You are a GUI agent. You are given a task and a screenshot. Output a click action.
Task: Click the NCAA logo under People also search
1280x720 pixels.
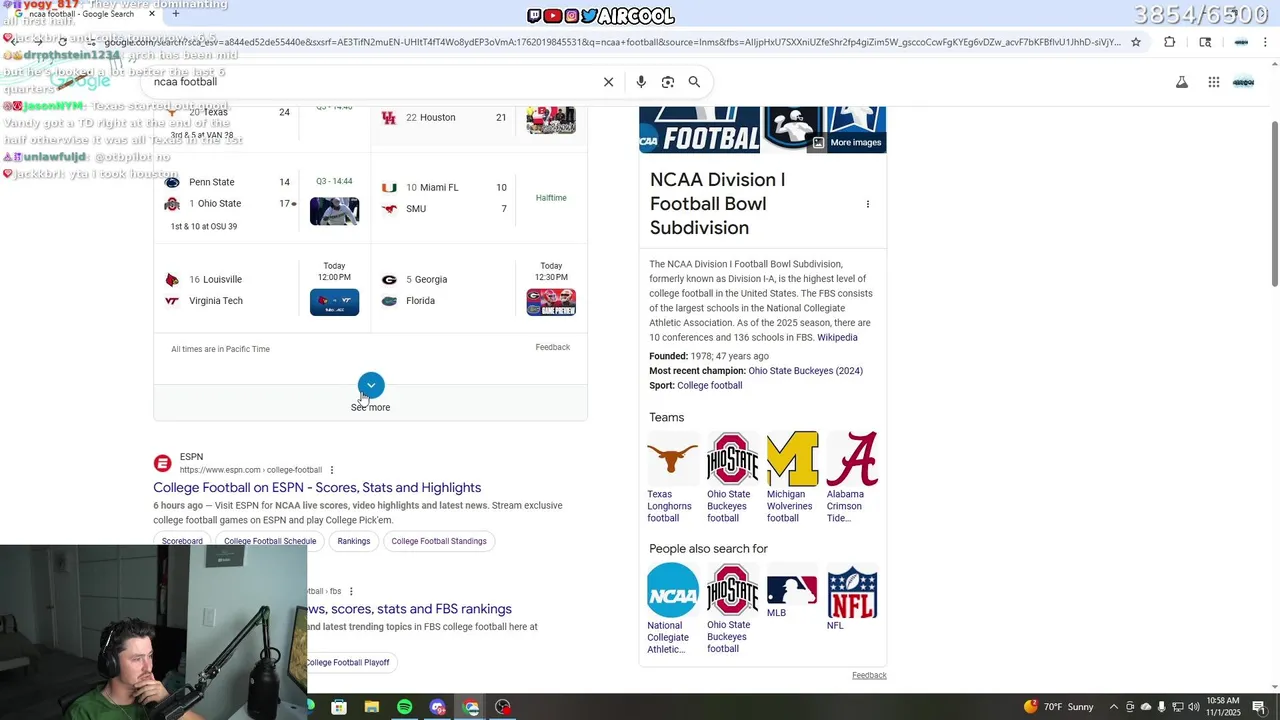click(x=673, y=590)
